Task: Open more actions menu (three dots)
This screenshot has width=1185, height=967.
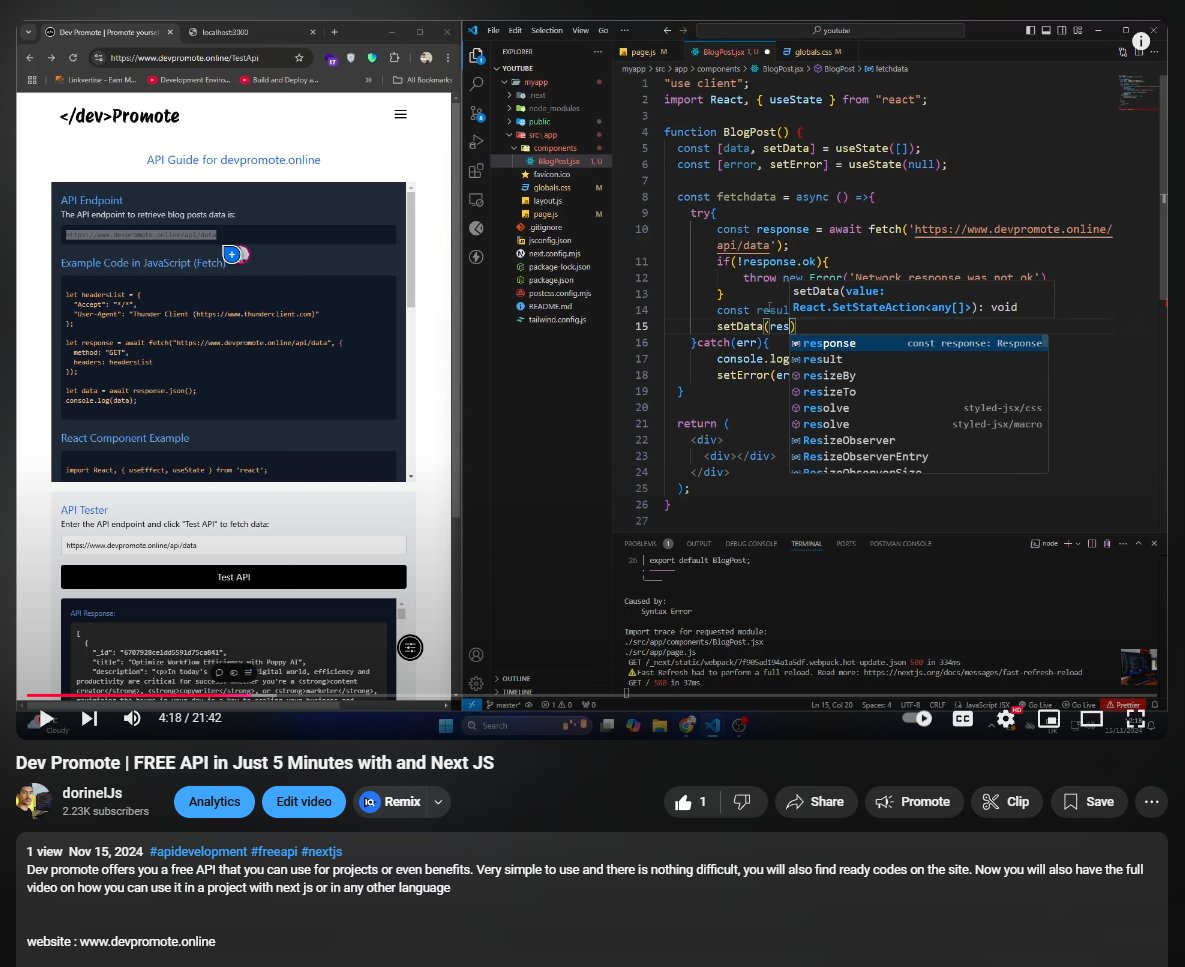Action: click(x=1151, y=802)
